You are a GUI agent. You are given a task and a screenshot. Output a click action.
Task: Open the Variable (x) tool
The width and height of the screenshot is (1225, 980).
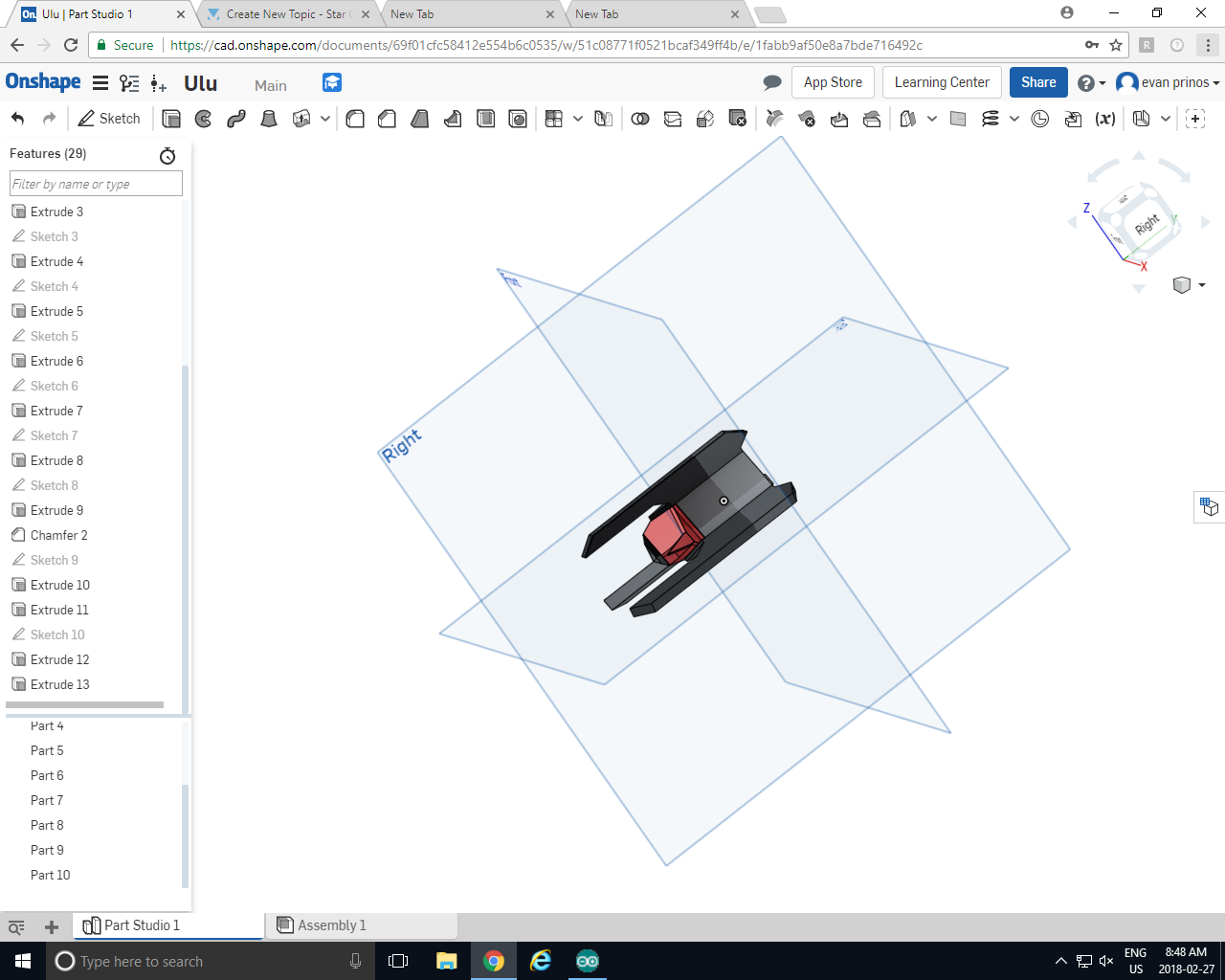coord(1105,119)
